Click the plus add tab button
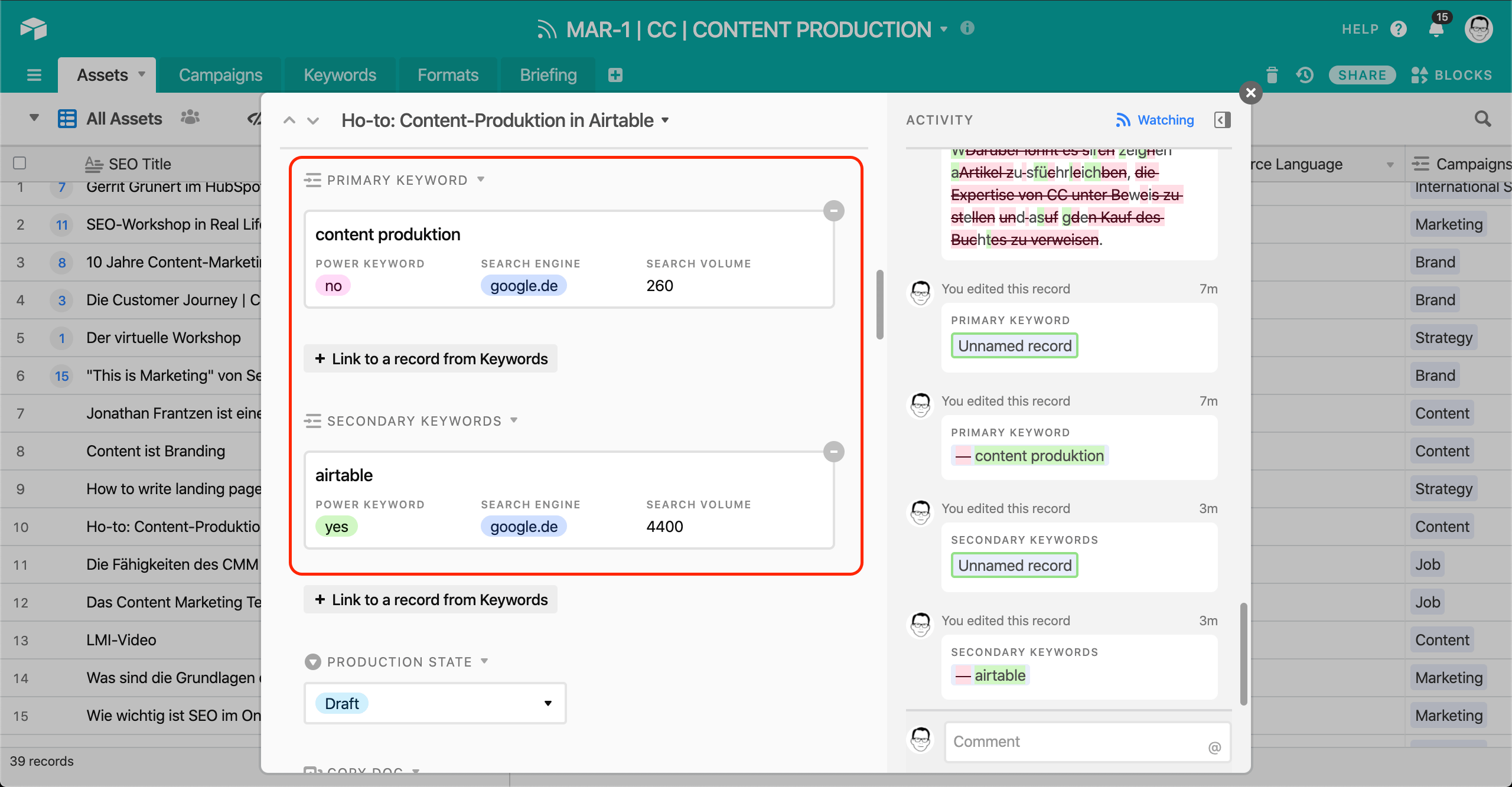 [615, 75]
